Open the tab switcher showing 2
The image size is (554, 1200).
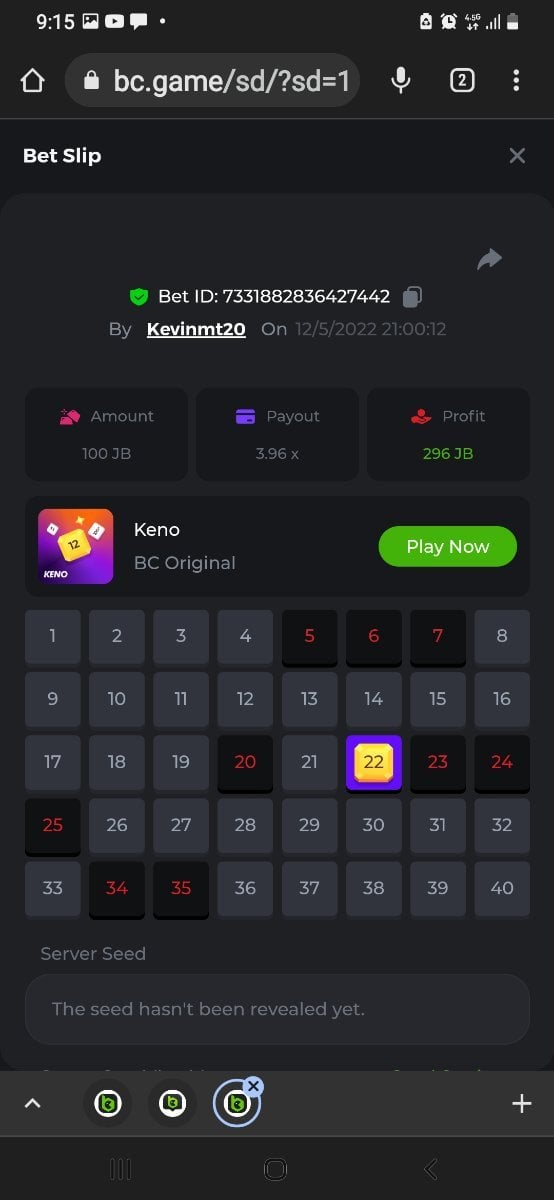(462, 81)
